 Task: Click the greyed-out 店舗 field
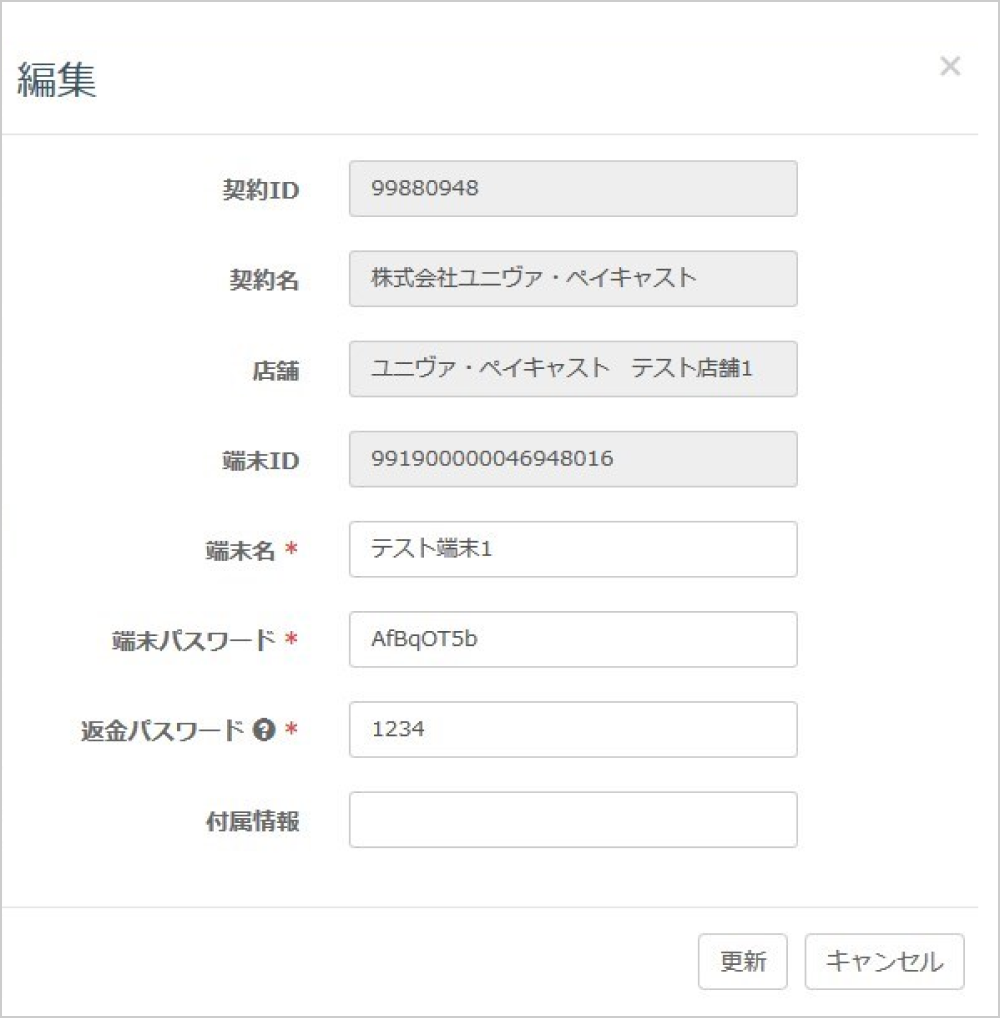click(x=573, y=369)
